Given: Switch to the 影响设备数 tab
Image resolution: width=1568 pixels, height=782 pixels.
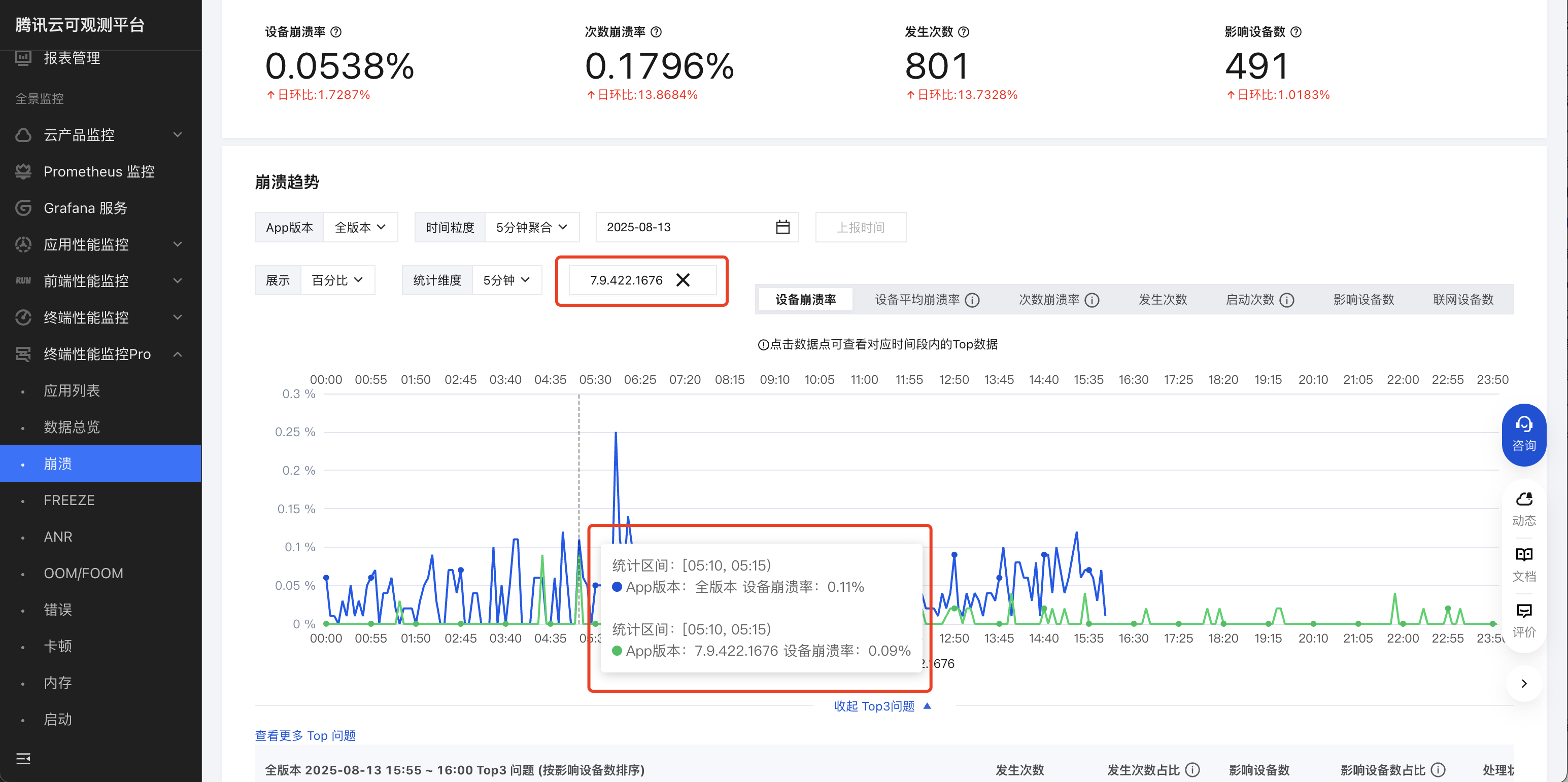Looking at the screenshot, I should pos(1363,300).
